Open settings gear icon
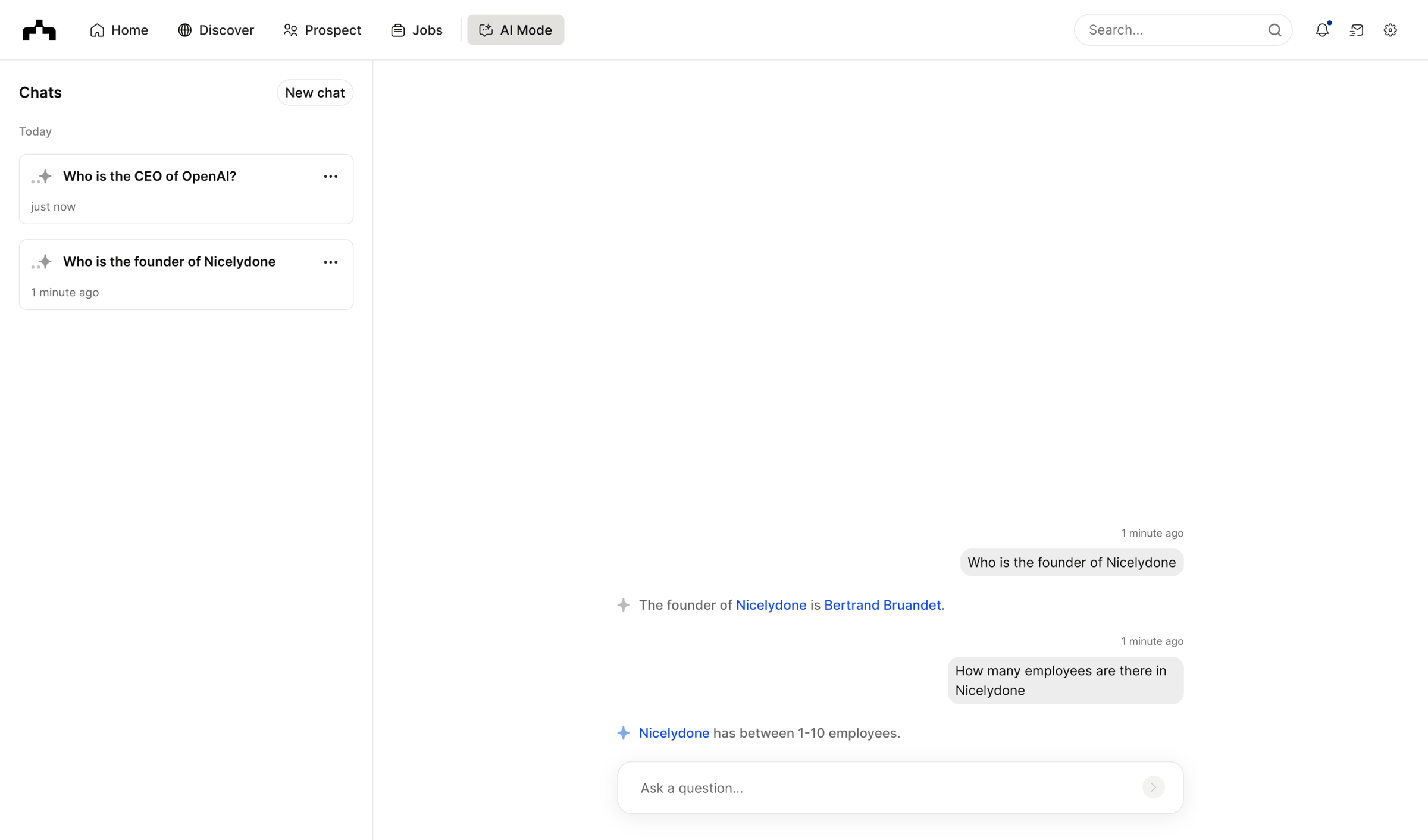The height and width of the screenshot is (840, 1428). click(x=1391, y=30)
